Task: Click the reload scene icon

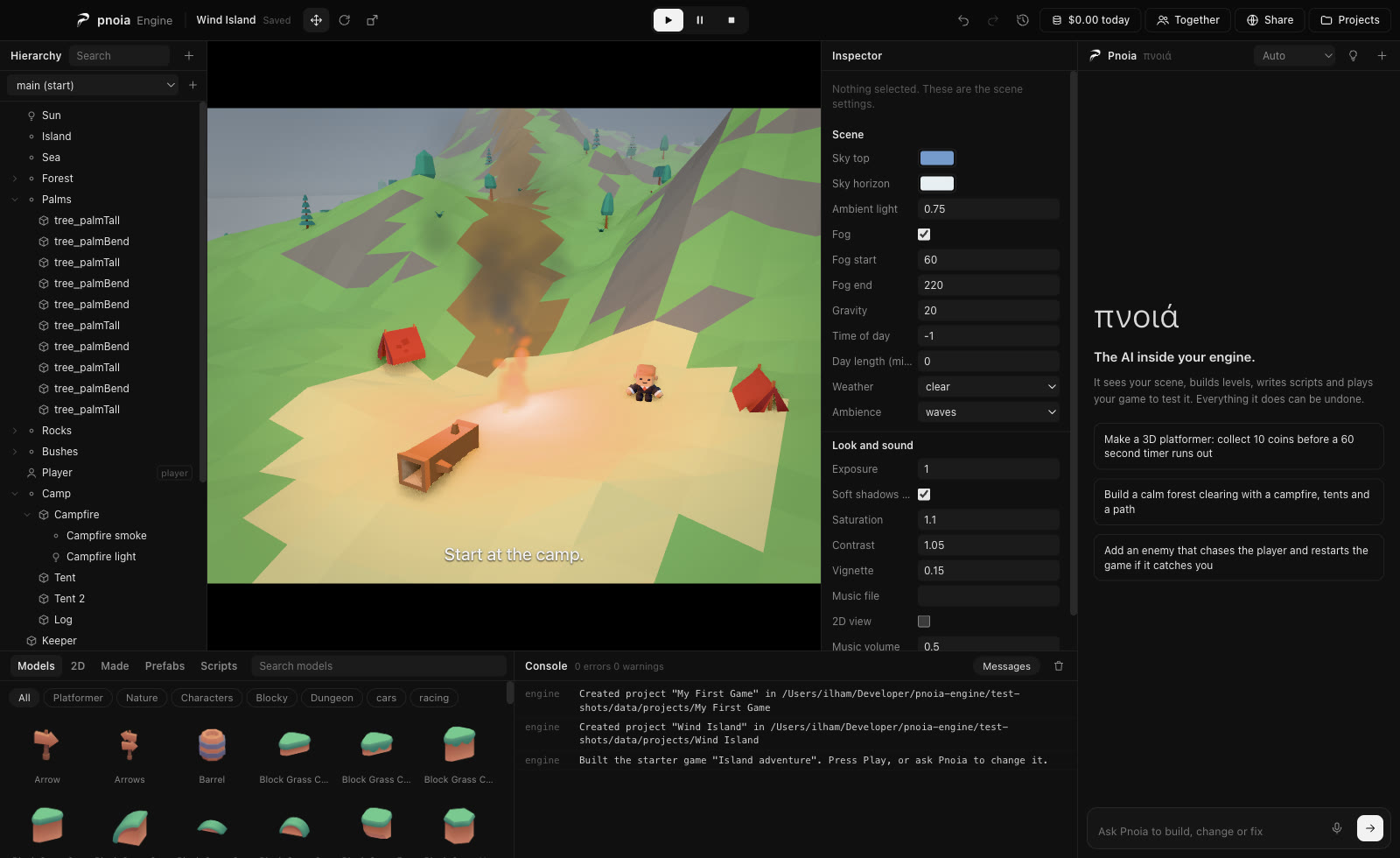Action: click(x=345, y=20)
